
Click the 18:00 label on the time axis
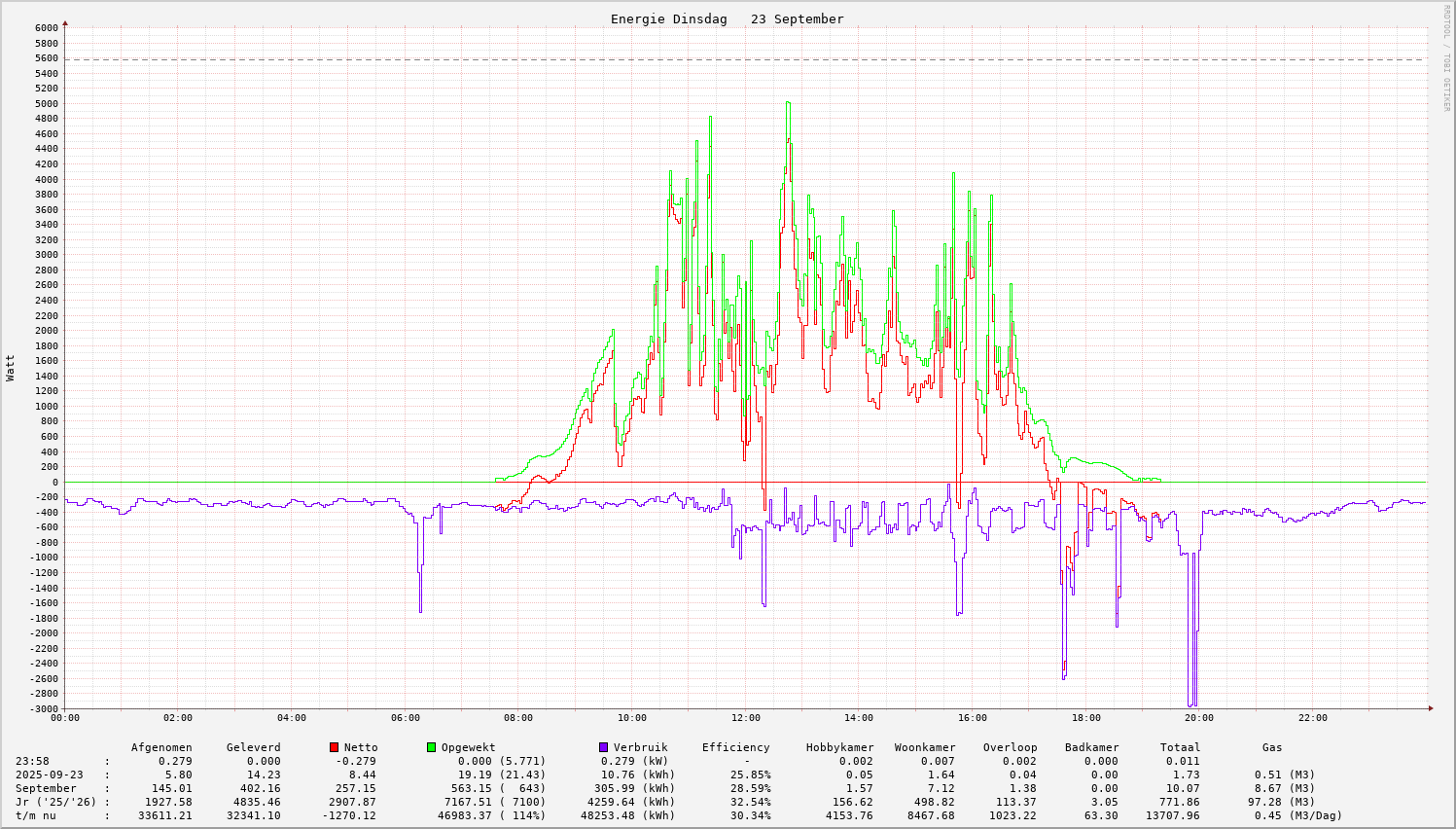click(1086, 718)
